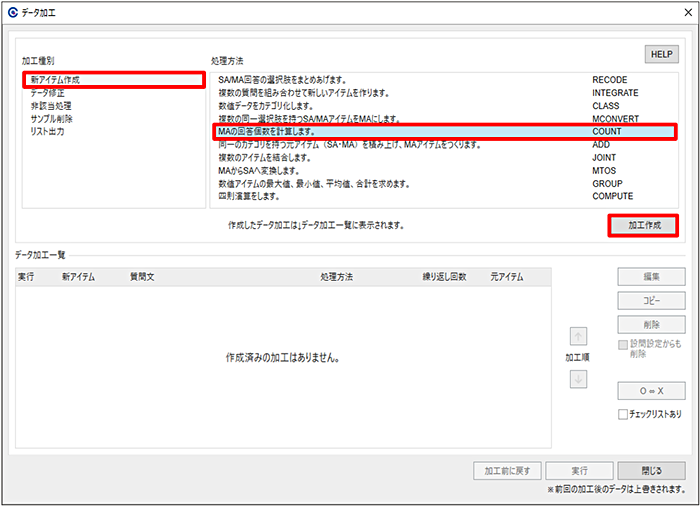Click the 閉じる button
Viewport: 700px width, 506px height.
(651, 471)
